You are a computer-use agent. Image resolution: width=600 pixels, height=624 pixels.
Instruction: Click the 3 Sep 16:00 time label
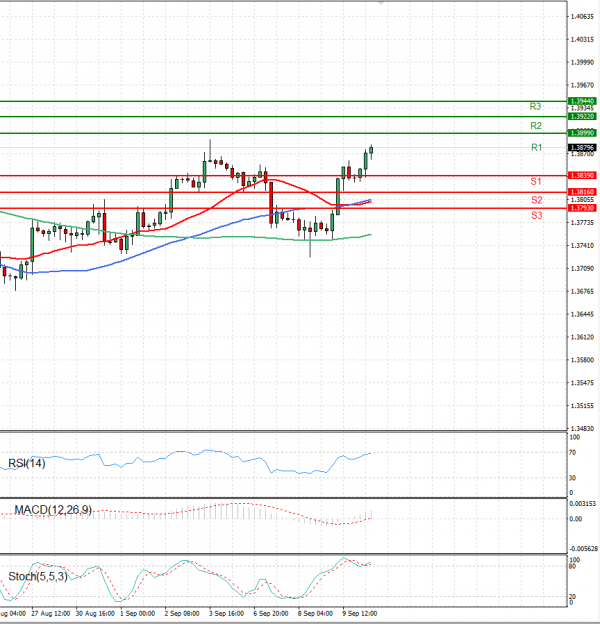click(x=226, y=613)
